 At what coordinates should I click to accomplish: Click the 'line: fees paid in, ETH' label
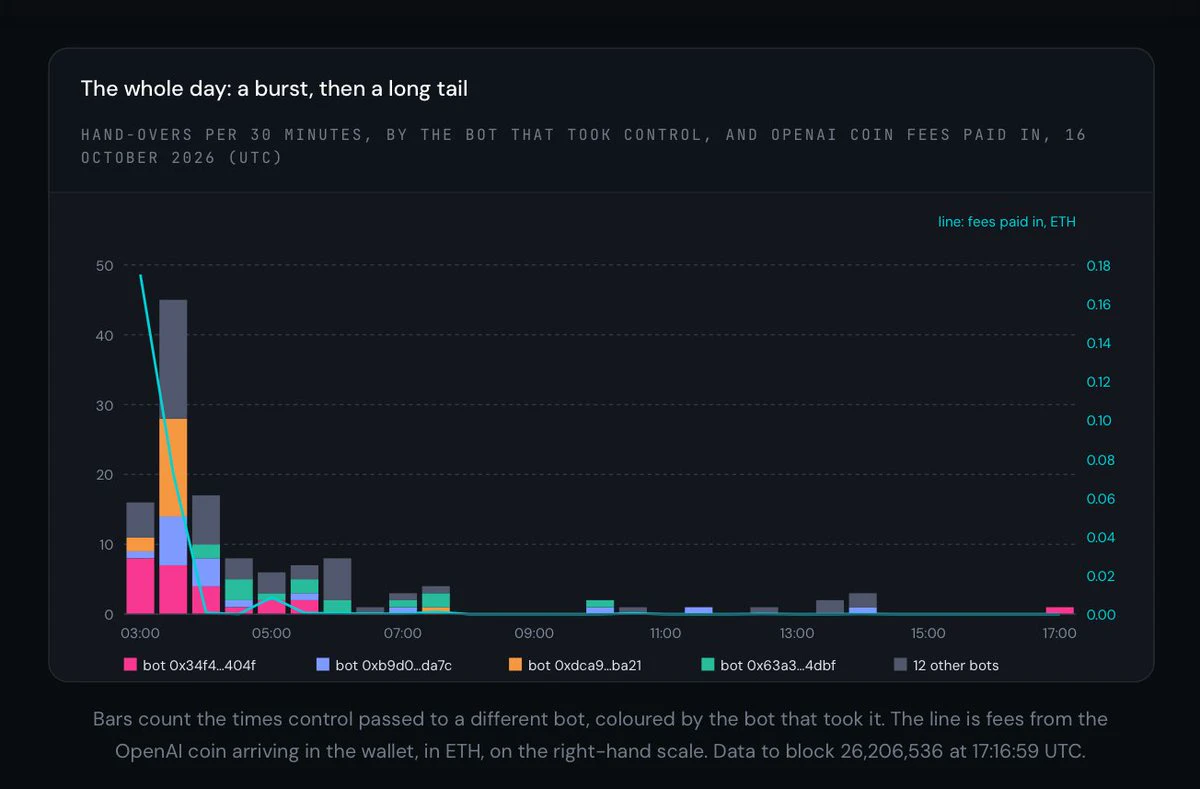[x=1006, y=222]
